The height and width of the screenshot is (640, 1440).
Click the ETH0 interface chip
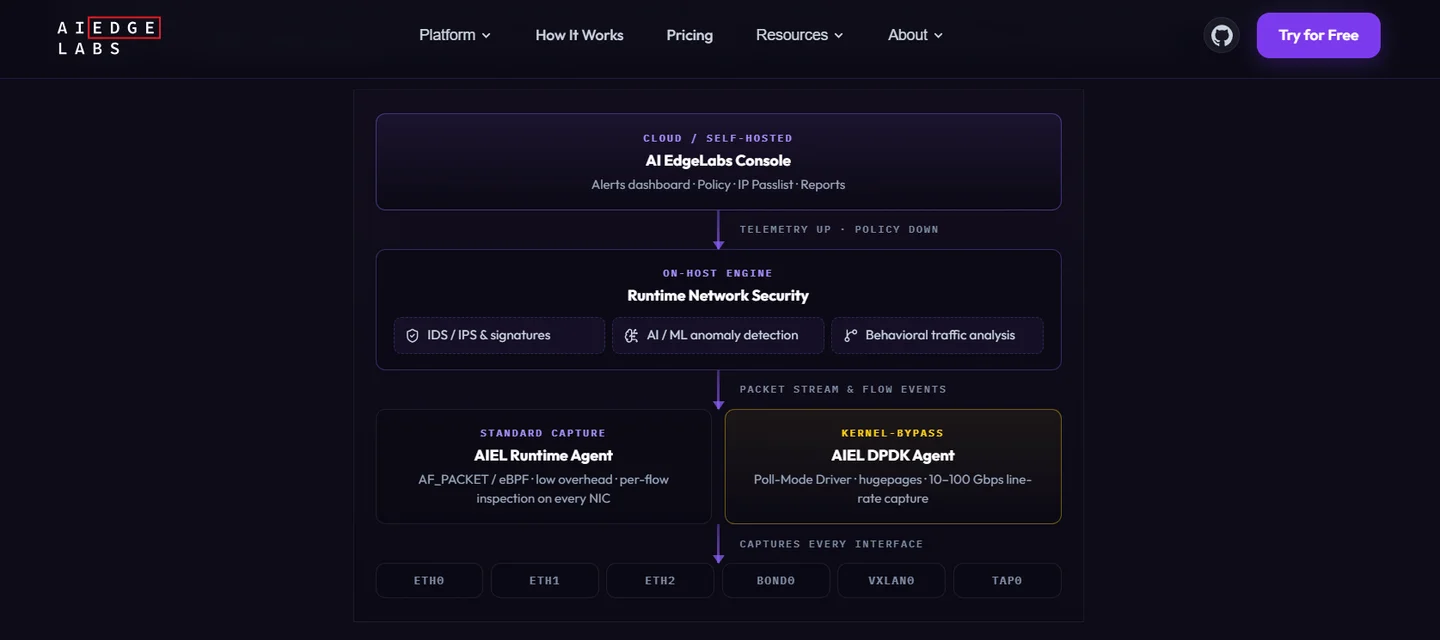429,581
